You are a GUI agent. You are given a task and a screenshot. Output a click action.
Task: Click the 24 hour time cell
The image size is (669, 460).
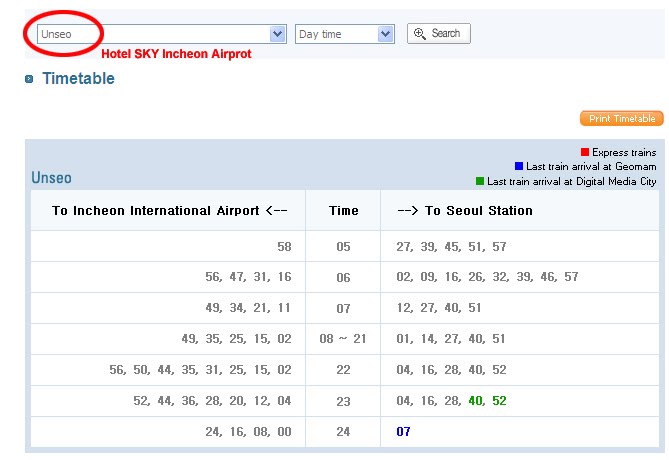[x=343, y=432]
